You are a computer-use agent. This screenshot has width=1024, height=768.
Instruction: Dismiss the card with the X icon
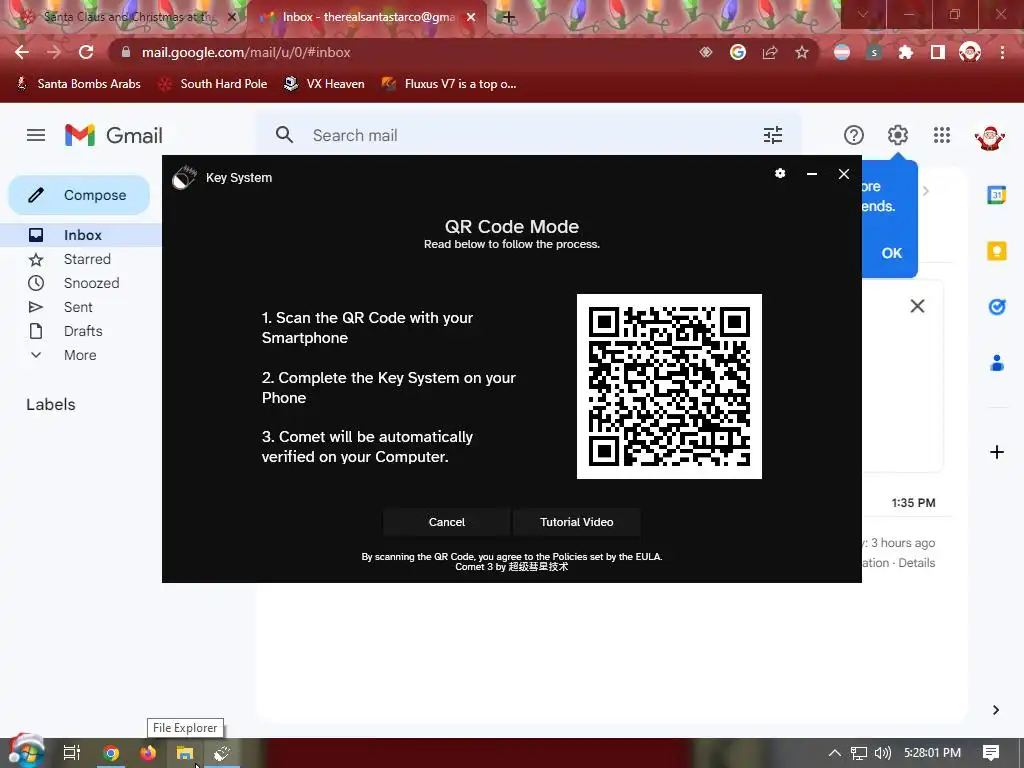click(918, 306)
